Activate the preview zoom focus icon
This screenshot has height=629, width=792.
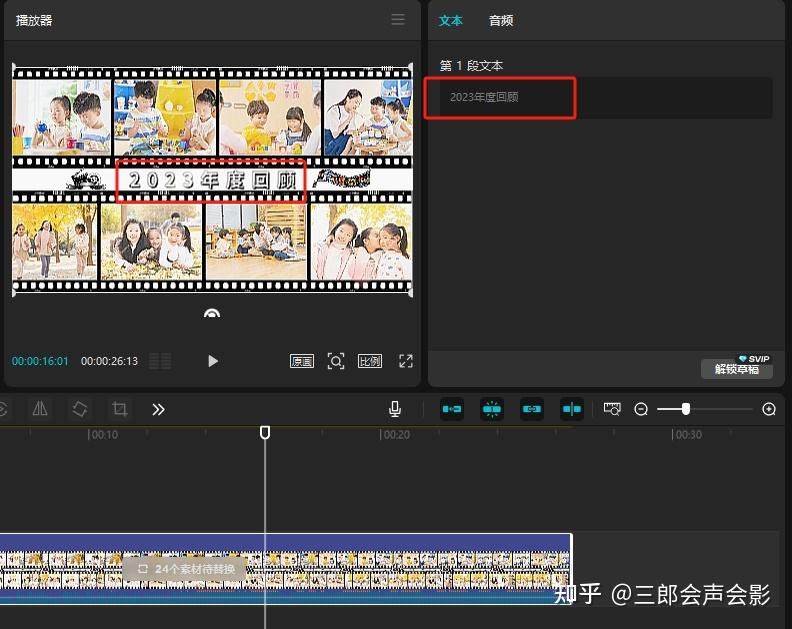click(336, 361)
